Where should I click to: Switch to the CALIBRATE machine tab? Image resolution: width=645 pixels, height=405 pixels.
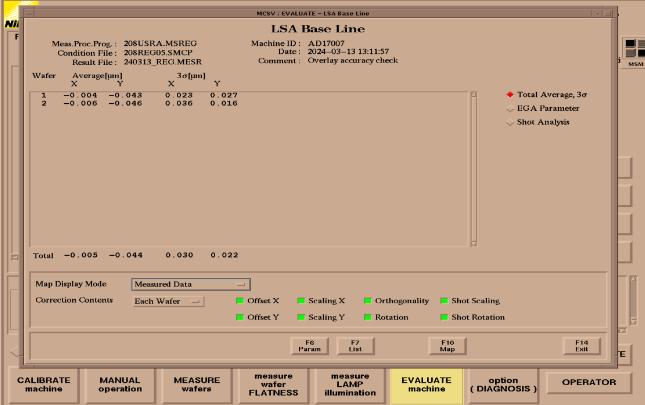pos(41,383)
